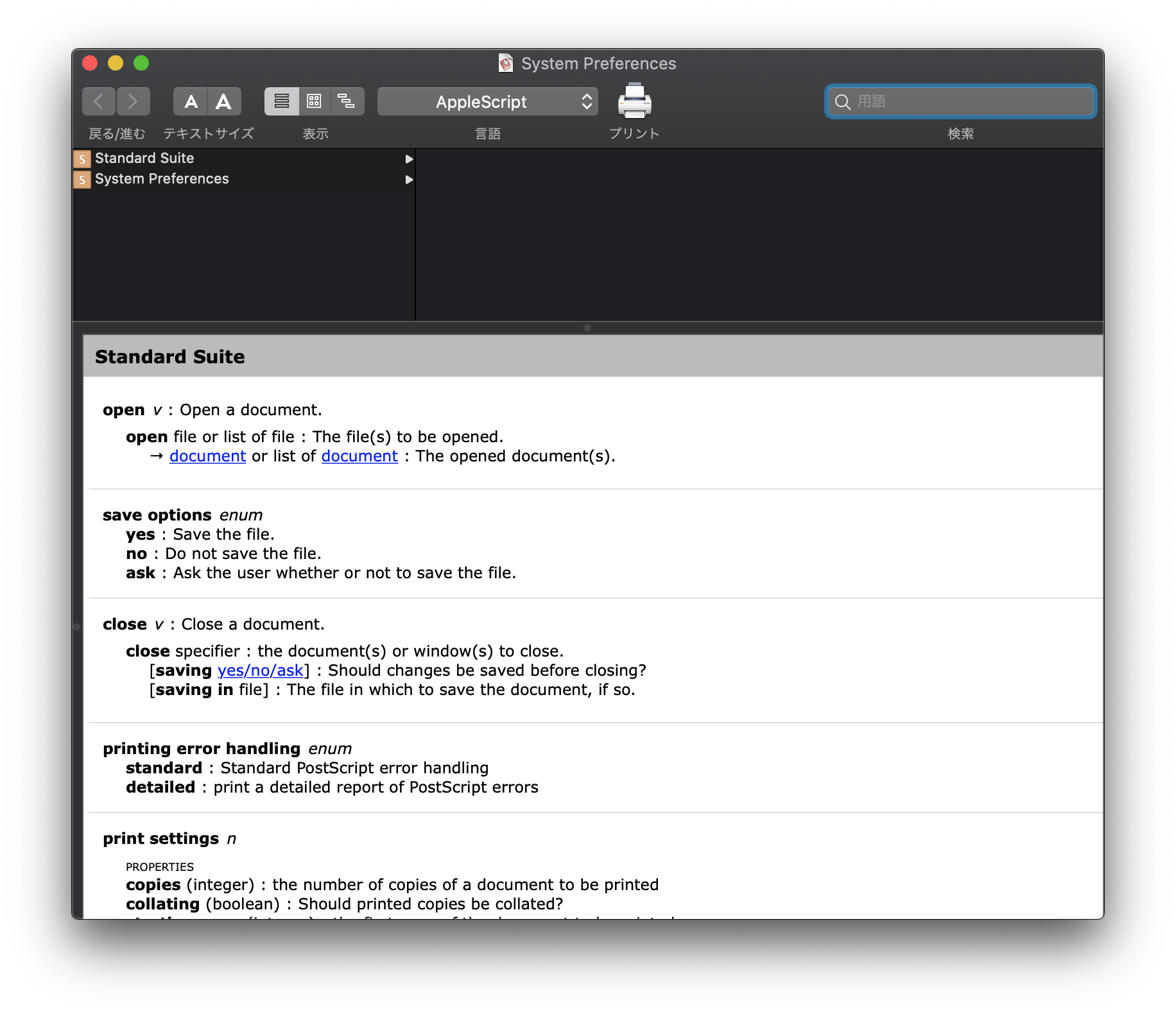Click the orange suite icon beside Standard Suite

click(x=82, y=159)
